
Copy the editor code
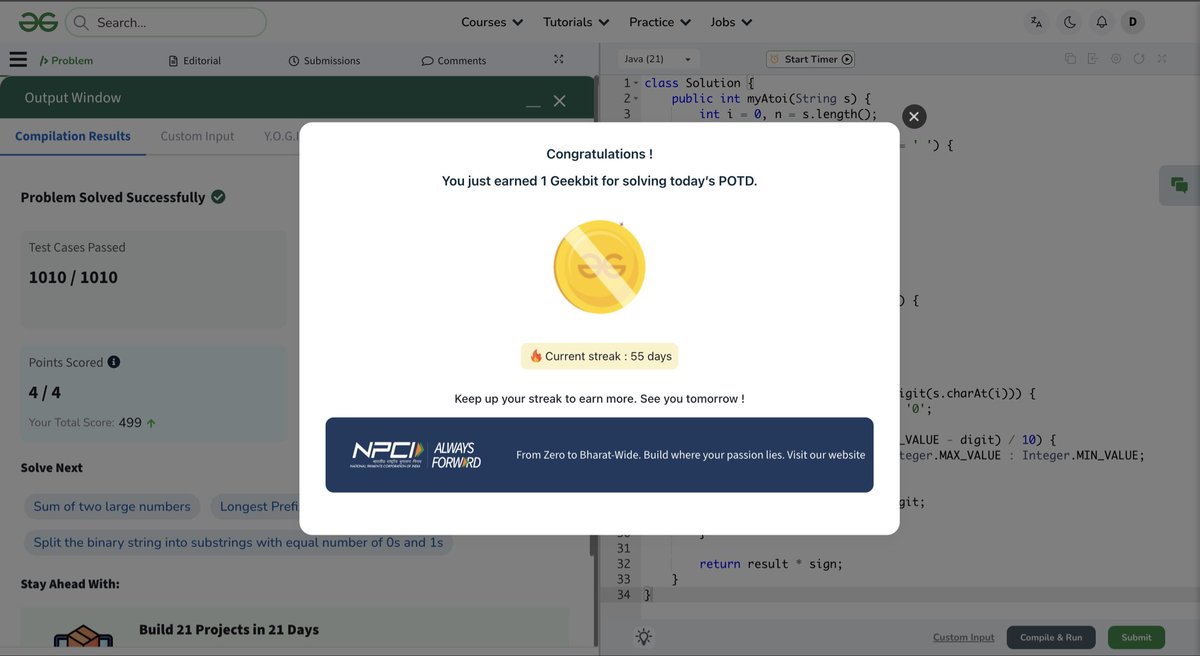(1070, 59)
